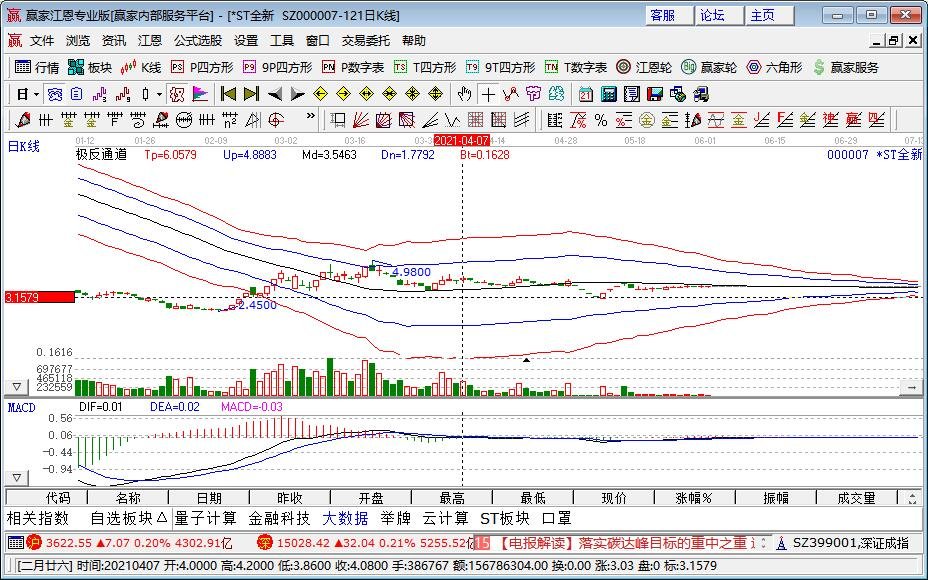Open the 公式选股 menu
The height and width of the screenshot is (580, 928).
pyautogui.click(x=198, y=41)
